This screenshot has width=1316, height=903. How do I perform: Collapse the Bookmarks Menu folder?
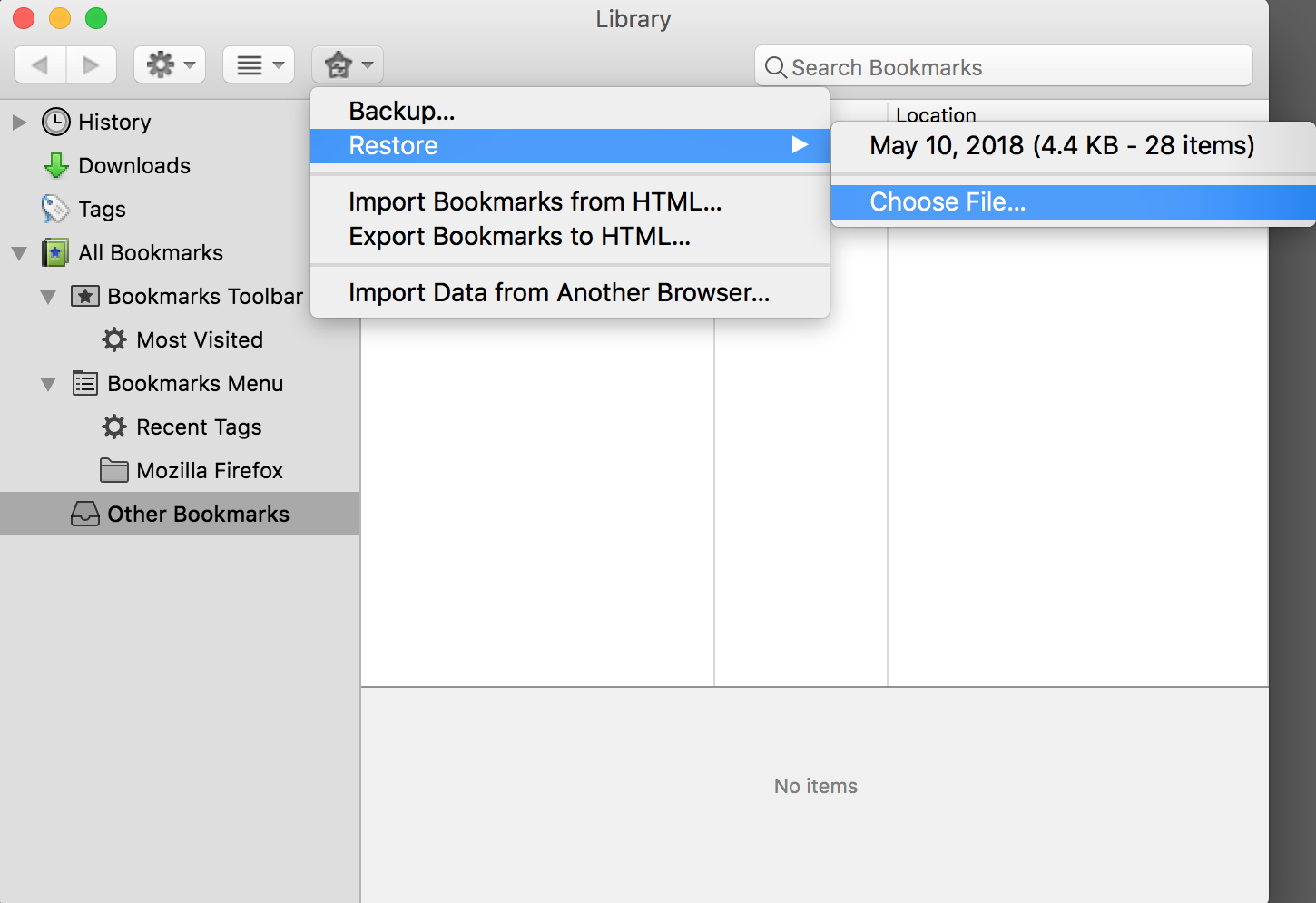click(x=48, y=384)
